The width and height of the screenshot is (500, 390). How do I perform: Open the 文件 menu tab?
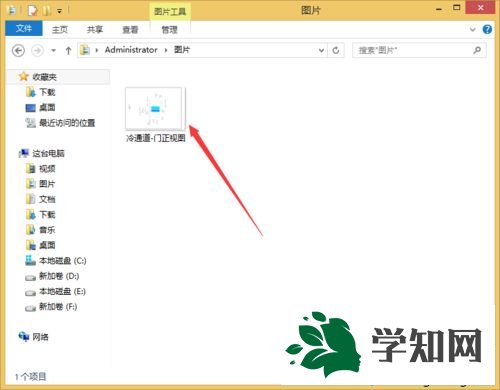(24, 29)
